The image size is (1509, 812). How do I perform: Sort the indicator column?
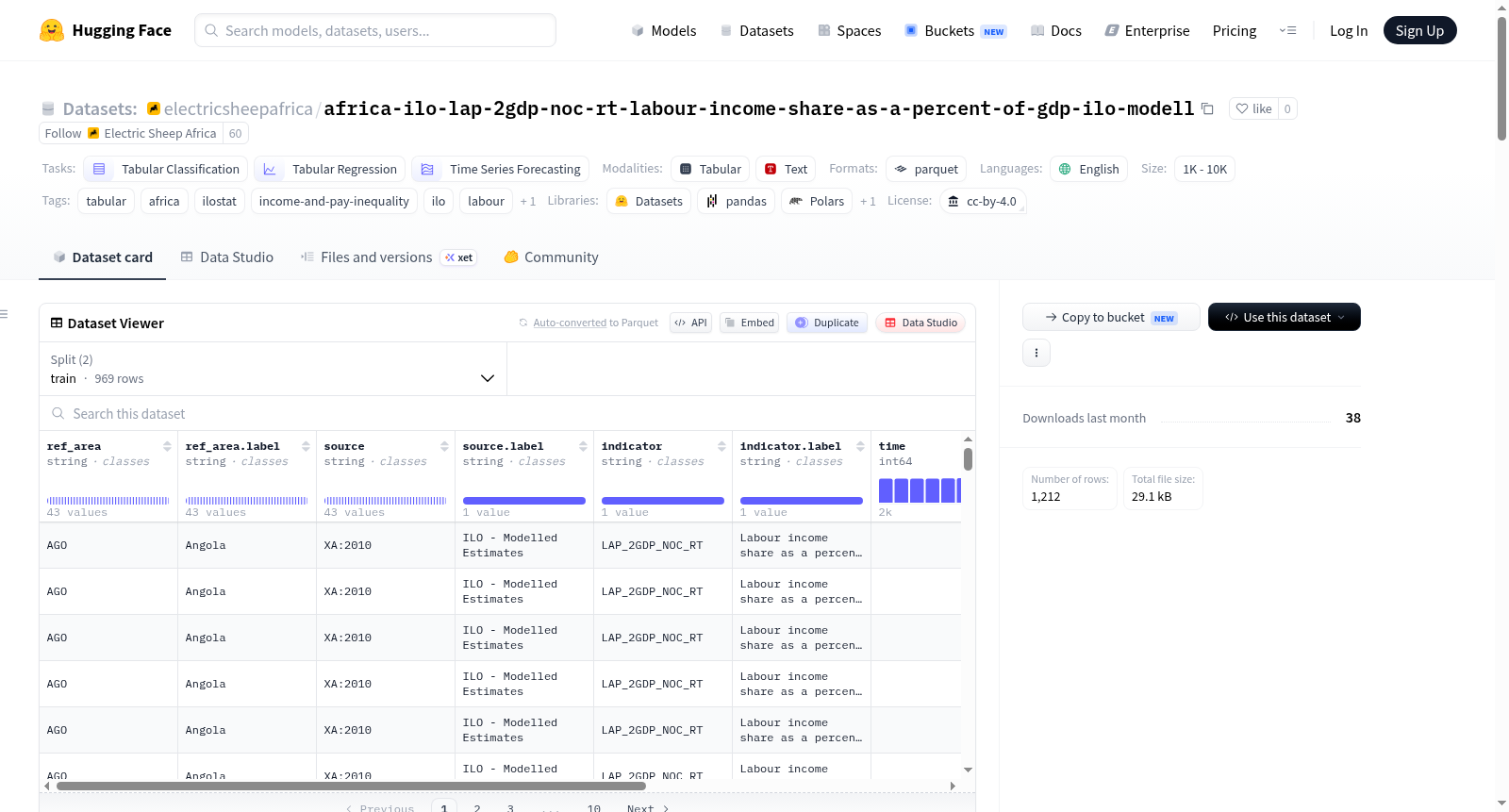(721, 446)
